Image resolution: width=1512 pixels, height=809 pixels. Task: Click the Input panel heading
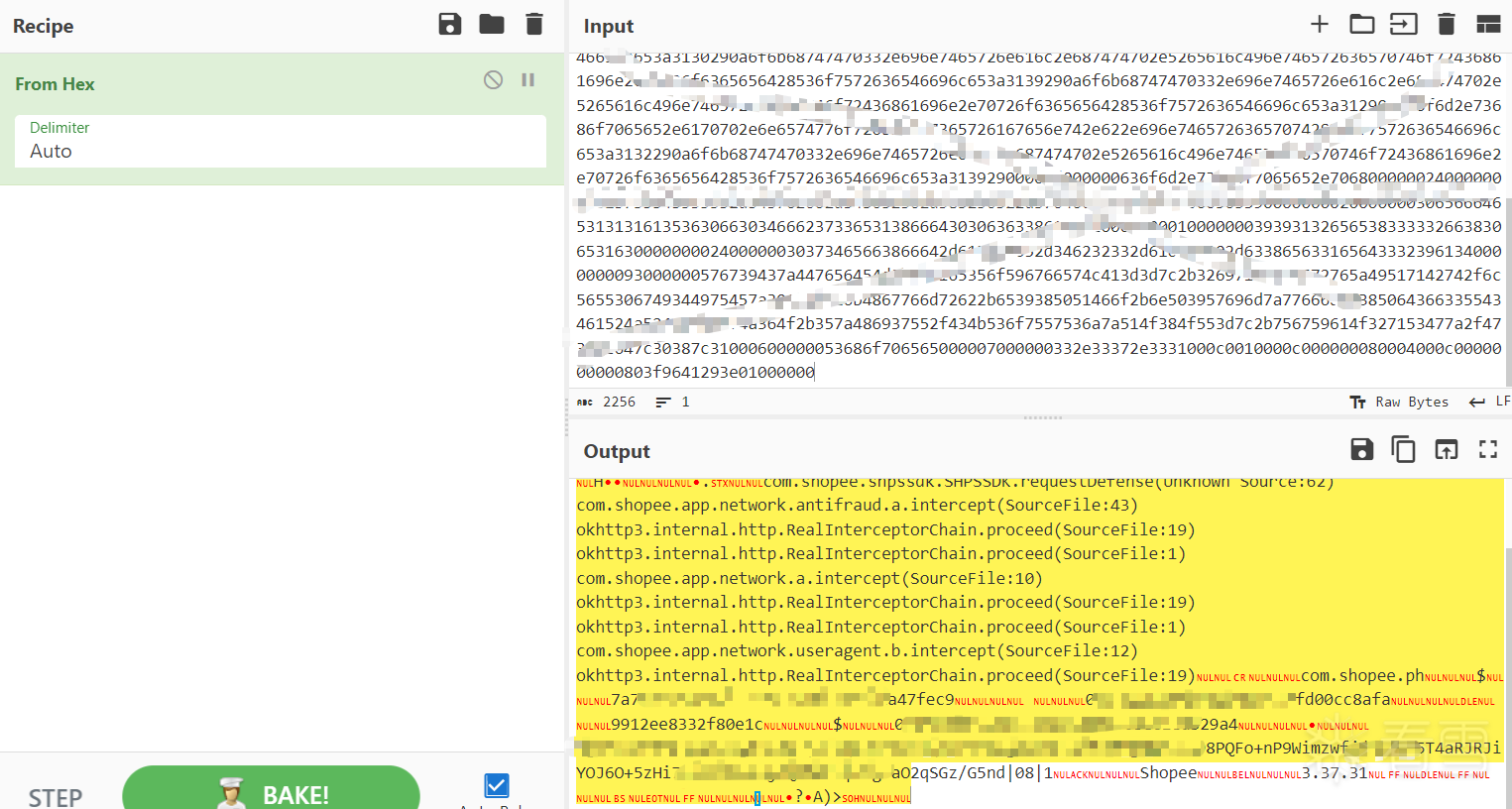click(x=608, y=26)
